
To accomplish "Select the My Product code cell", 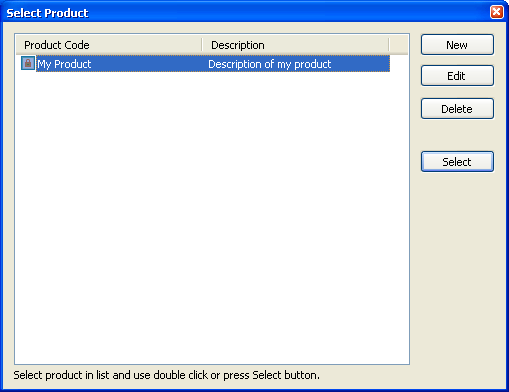I will pyautogui.click(x=64, y=64).
